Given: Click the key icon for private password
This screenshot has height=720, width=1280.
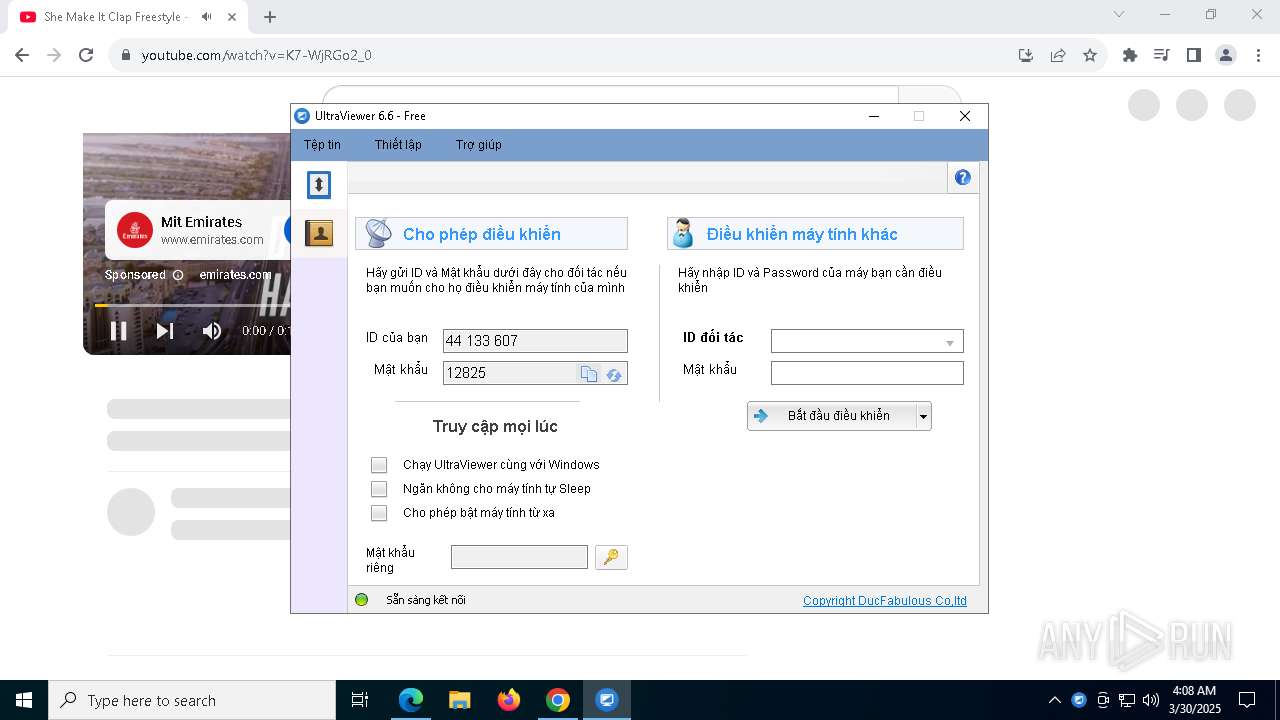Looking at the screenshot, I should tap(611, 557).
